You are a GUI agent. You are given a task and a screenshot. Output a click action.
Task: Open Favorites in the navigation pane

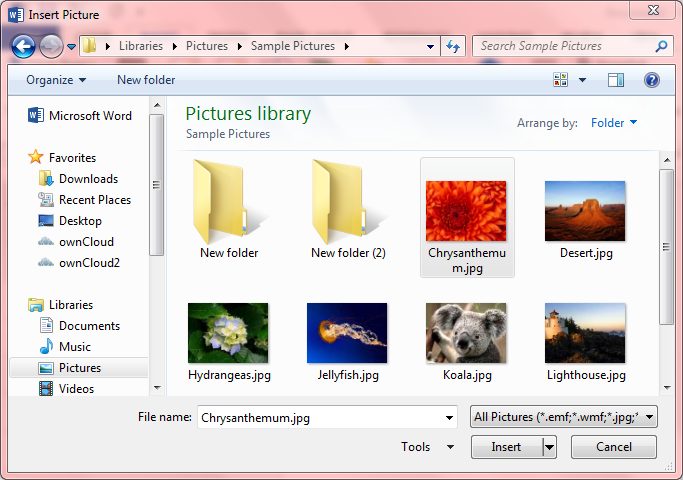click(x=72, y=158)
